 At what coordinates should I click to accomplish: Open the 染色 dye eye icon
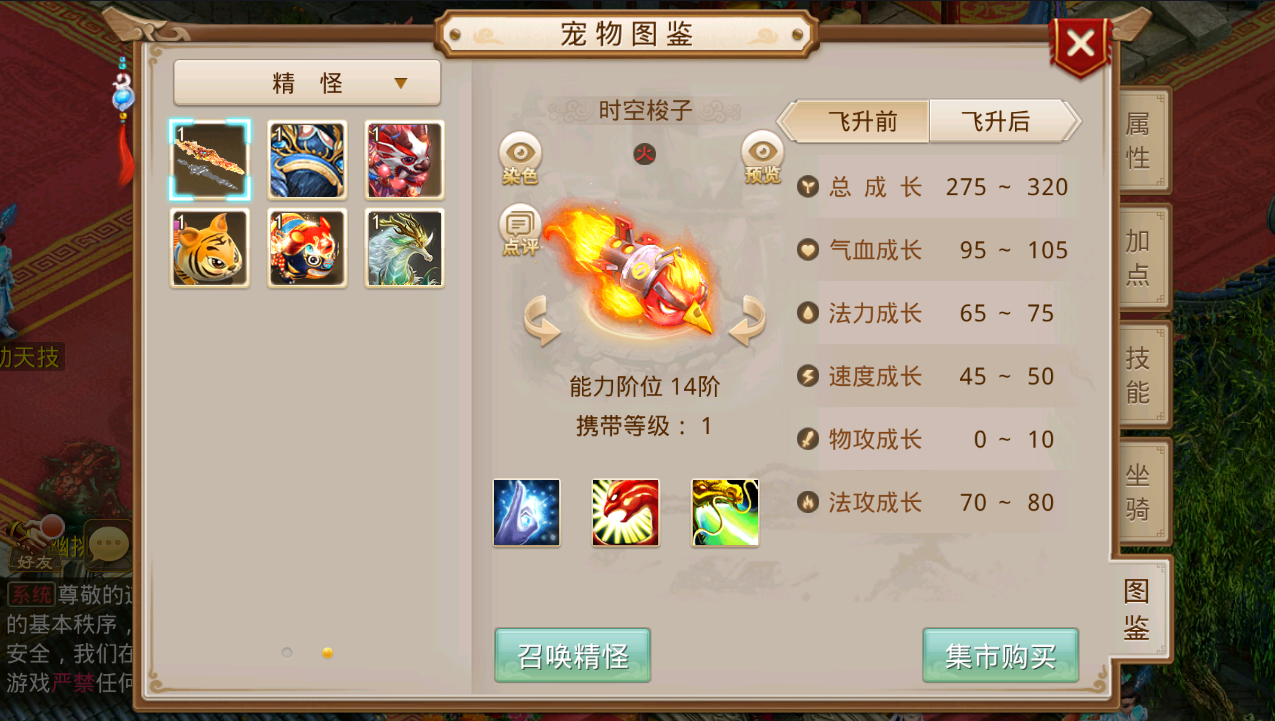coord(520,157)
